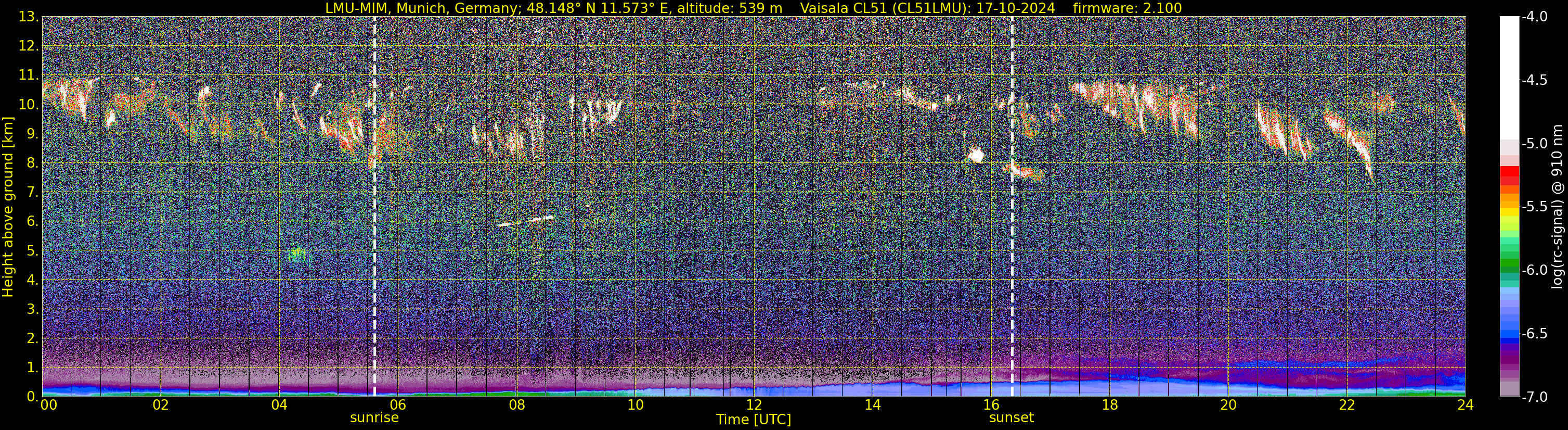Click time axis tick label '02'
This screenshot has width=1568, height=430.
click(160, 405)
